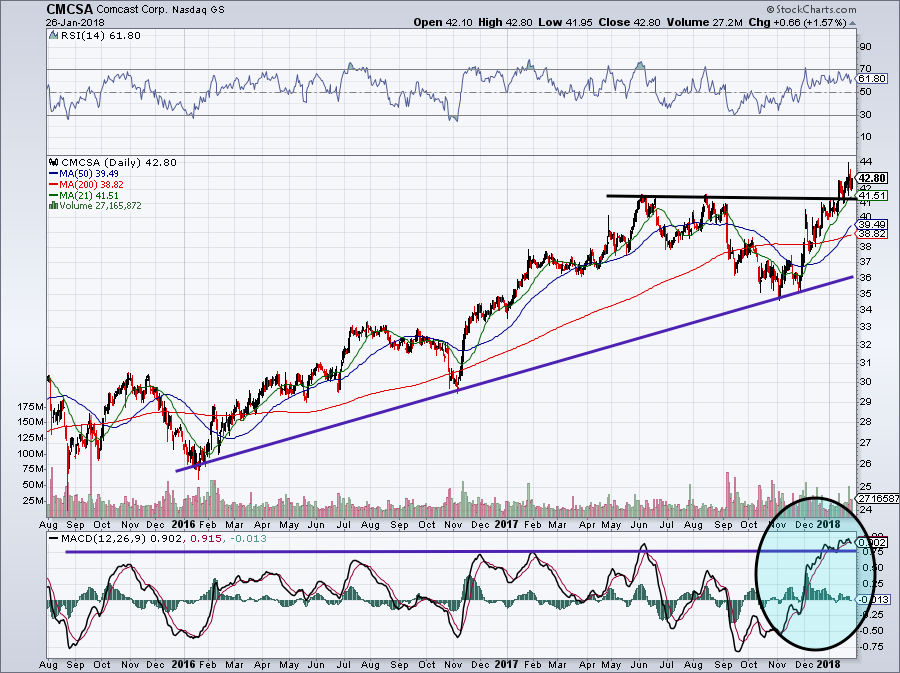Click the up-triangle icon beside the Chg value

point(852,23)
